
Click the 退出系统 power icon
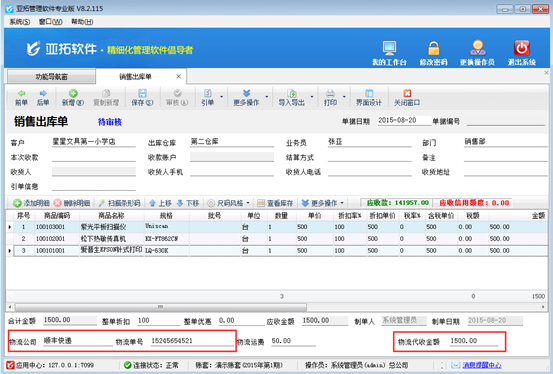(x=522, y=48)
